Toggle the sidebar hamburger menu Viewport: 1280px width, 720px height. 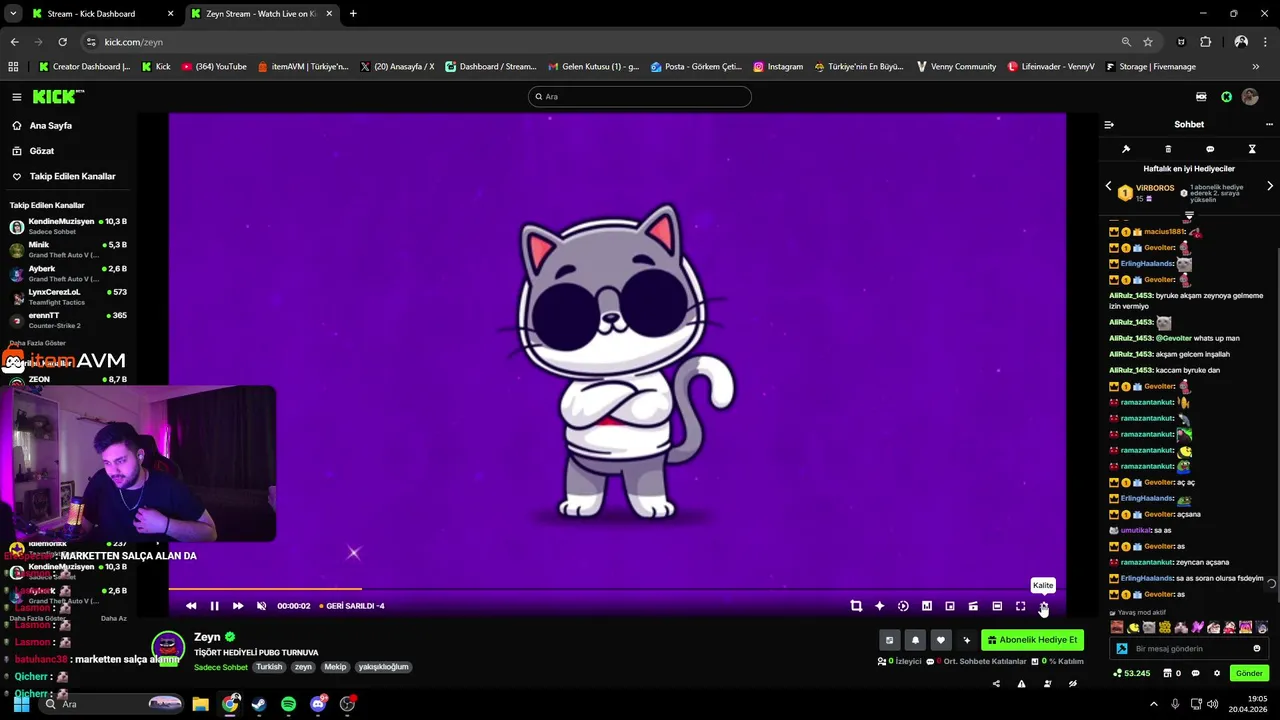point(17,97)
